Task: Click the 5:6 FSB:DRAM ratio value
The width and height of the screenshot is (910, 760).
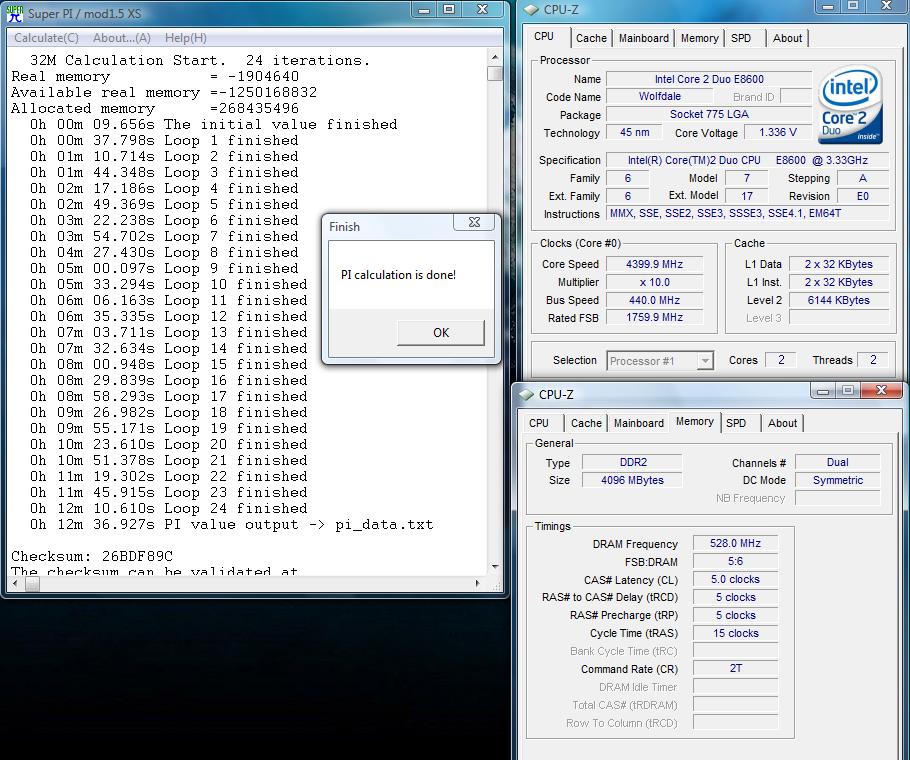Action: (x=735, y=562)
